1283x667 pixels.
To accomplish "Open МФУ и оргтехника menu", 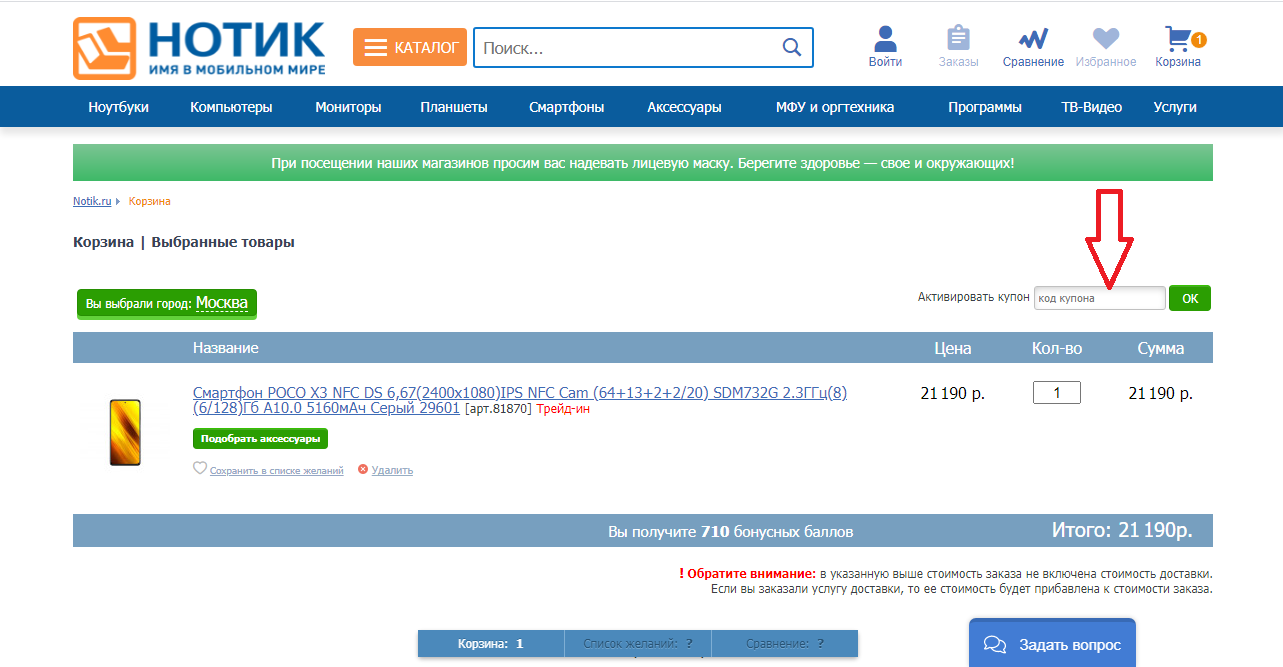I will pos(835,107).
